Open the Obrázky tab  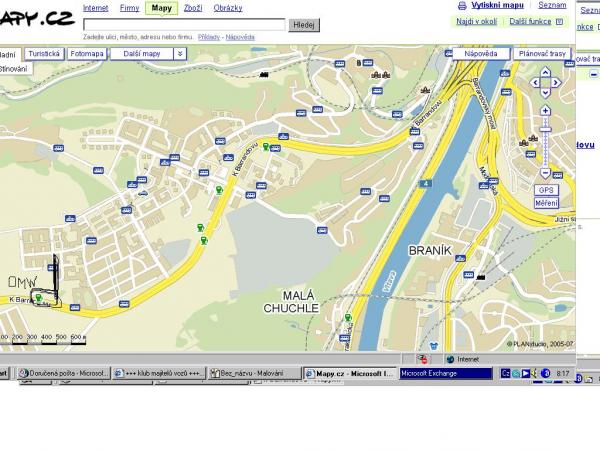[228, 8]
